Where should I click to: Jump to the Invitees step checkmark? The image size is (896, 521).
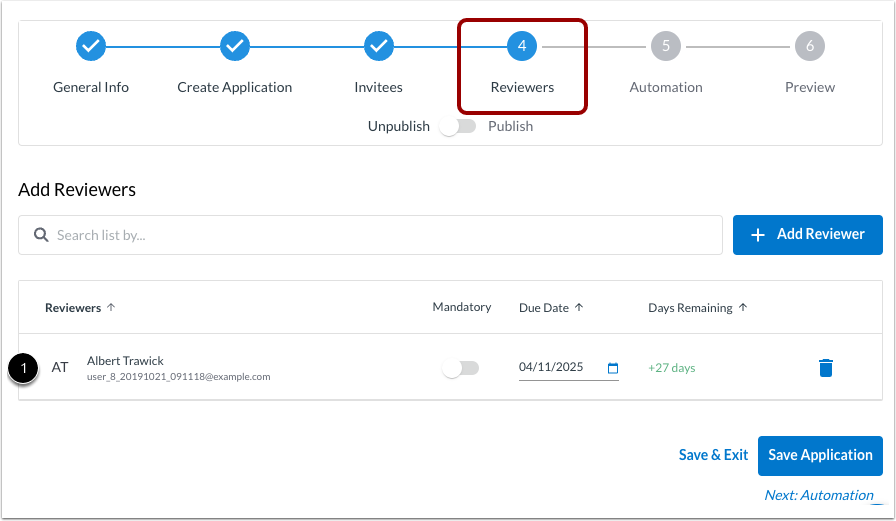coord(379,46)
